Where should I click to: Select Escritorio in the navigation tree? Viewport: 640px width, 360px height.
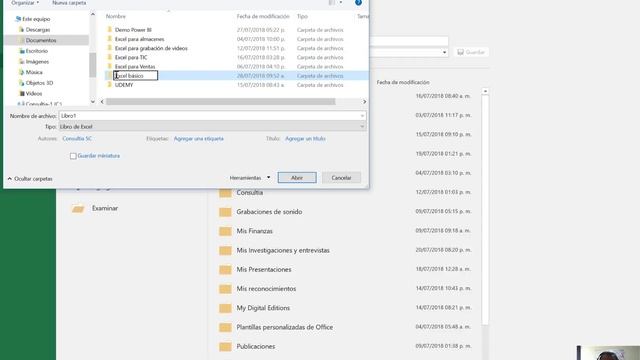[x=37, y=51]
